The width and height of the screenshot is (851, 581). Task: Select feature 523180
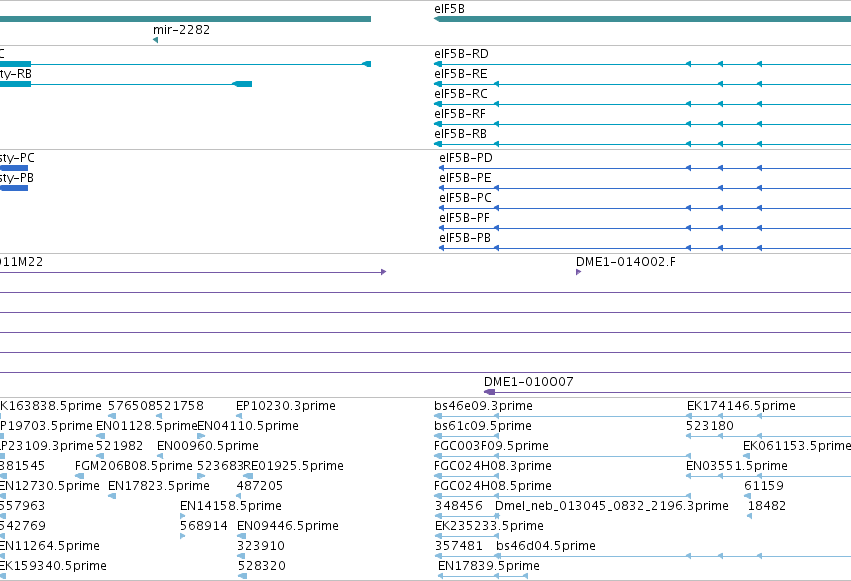pos(710,426)
